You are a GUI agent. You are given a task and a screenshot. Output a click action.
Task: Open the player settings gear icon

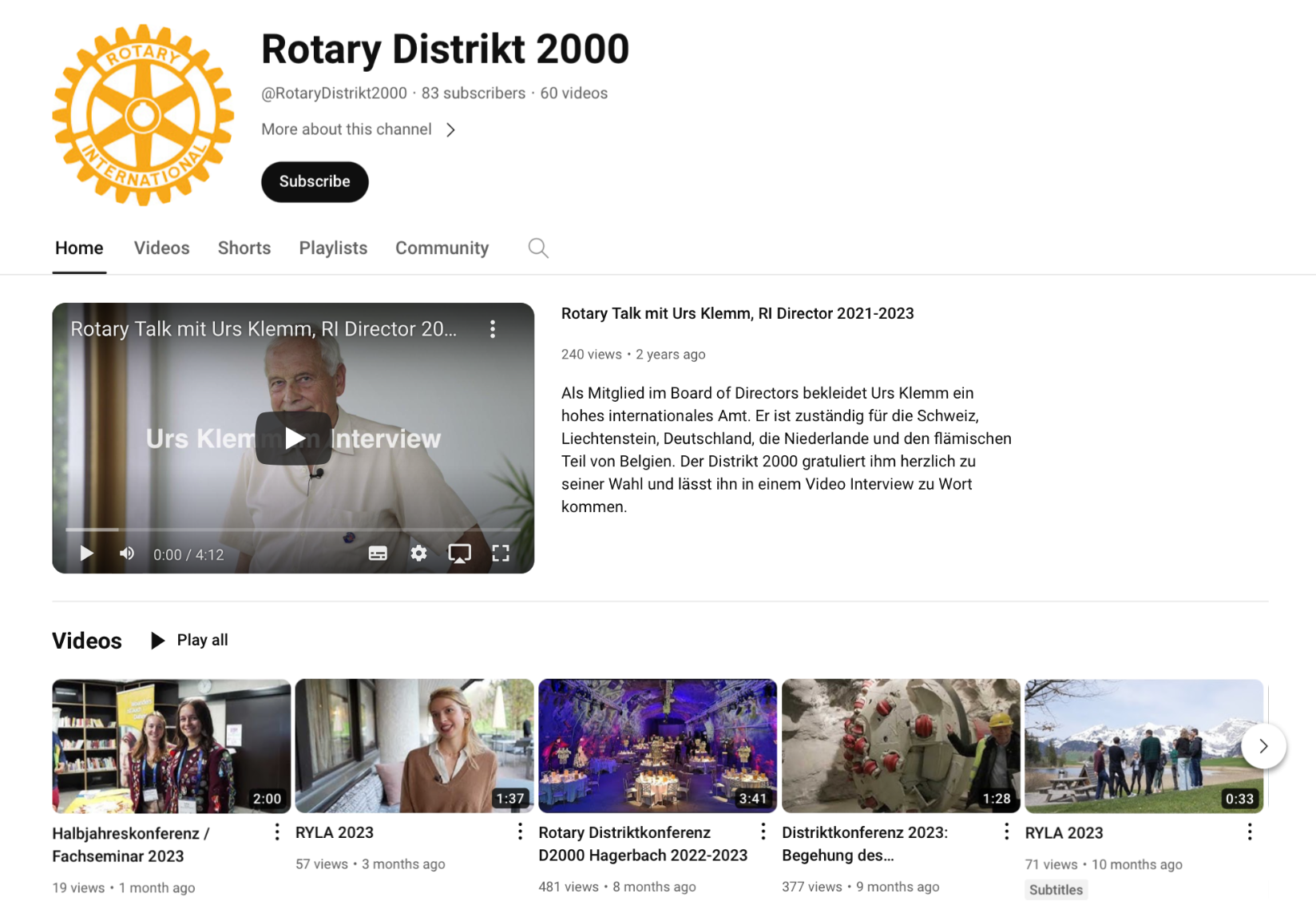click(419, 554)
